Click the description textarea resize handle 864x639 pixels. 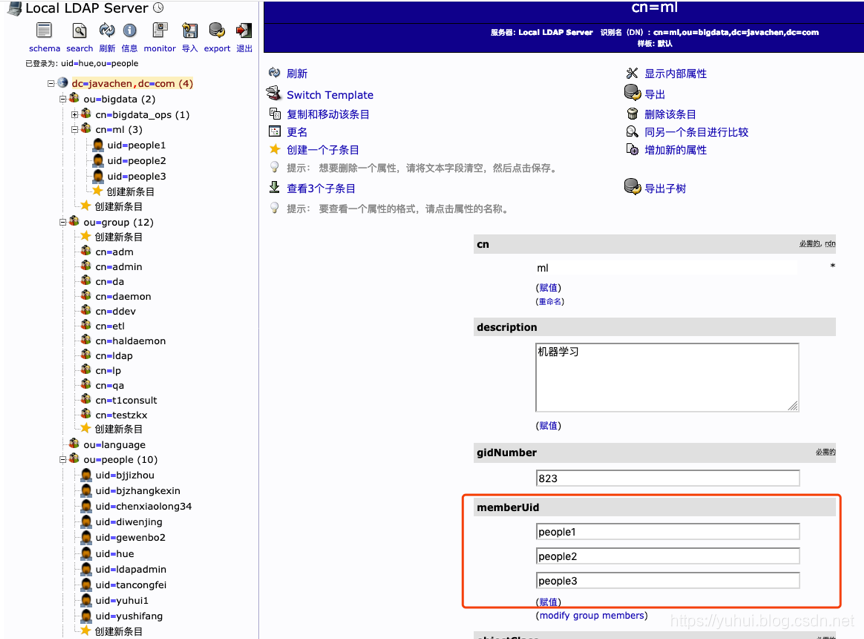(793, 406)
